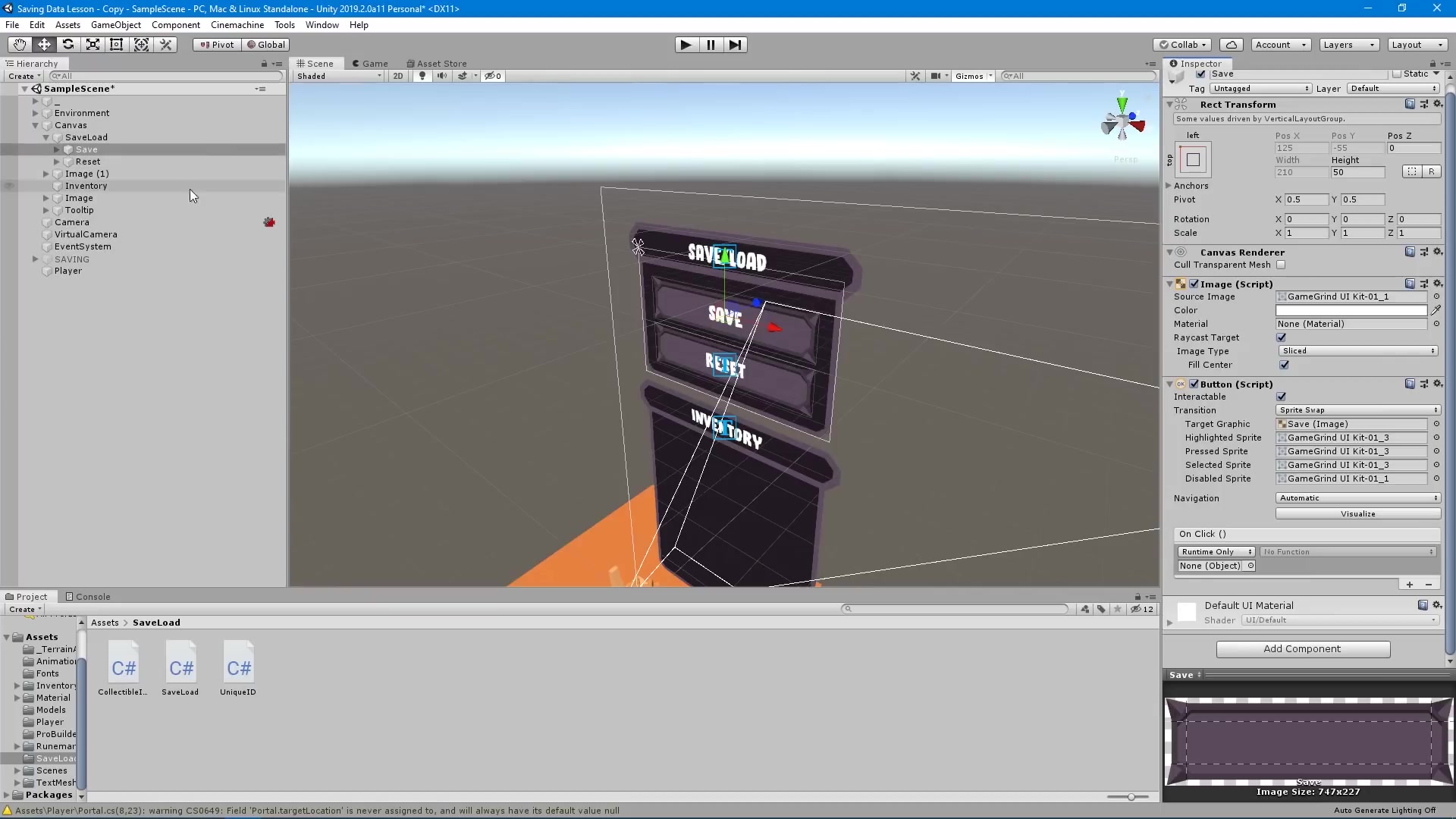This screenshot has height=819, width=1456.
Task: Activate the Rect Transform tool
Action: [116, 44]
